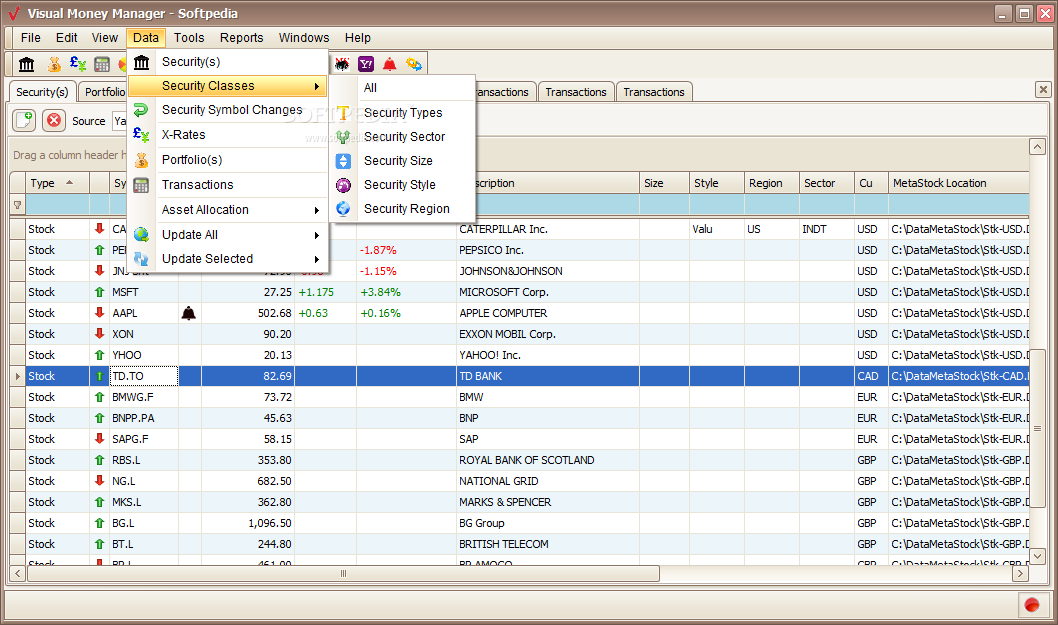Click the filter funnel icon in the filter row
1058x625 pixels.
(18, 205)
